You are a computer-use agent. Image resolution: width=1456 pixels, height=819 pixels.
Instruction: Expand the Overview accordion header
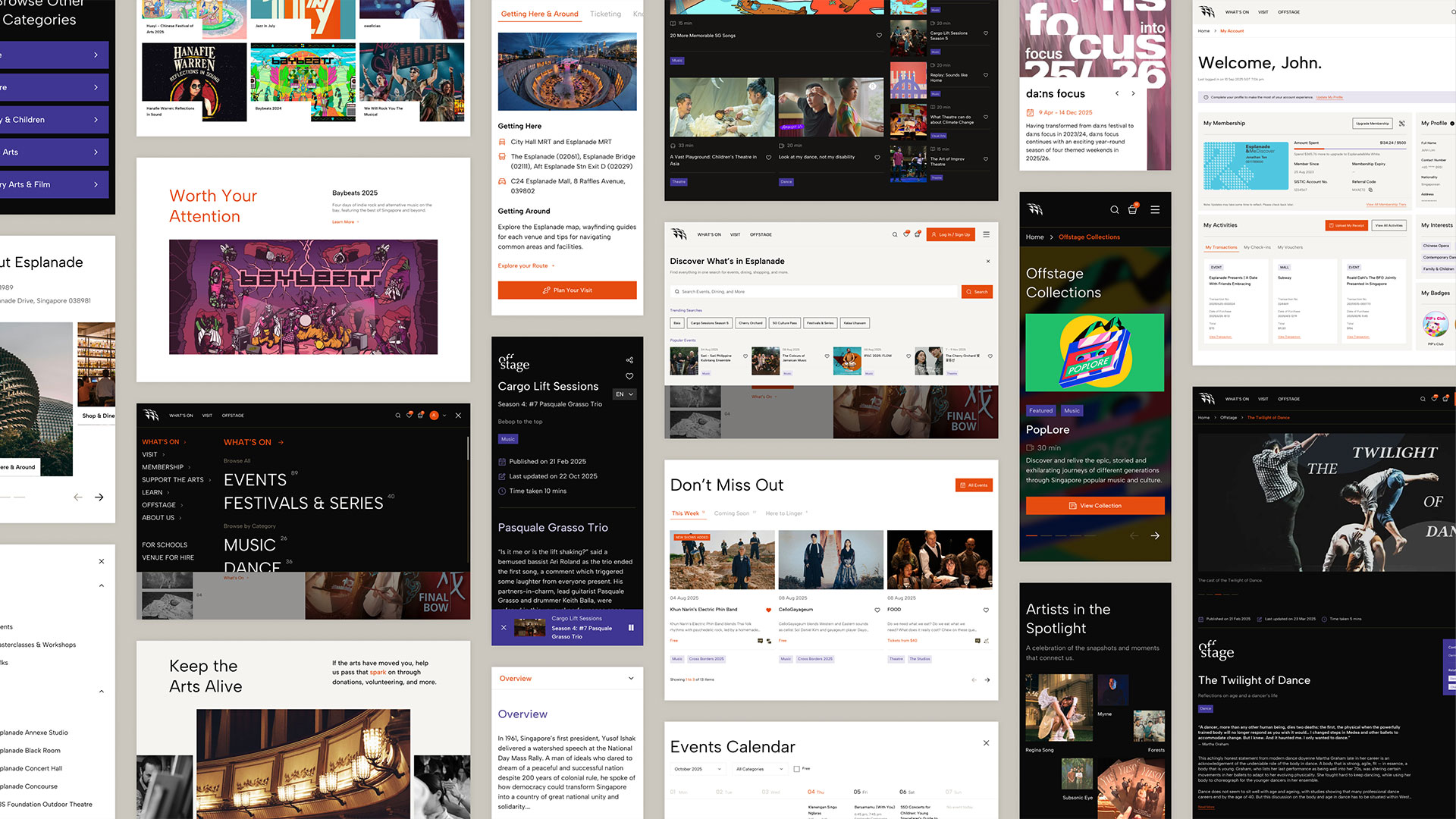click(x=567, y=679)
